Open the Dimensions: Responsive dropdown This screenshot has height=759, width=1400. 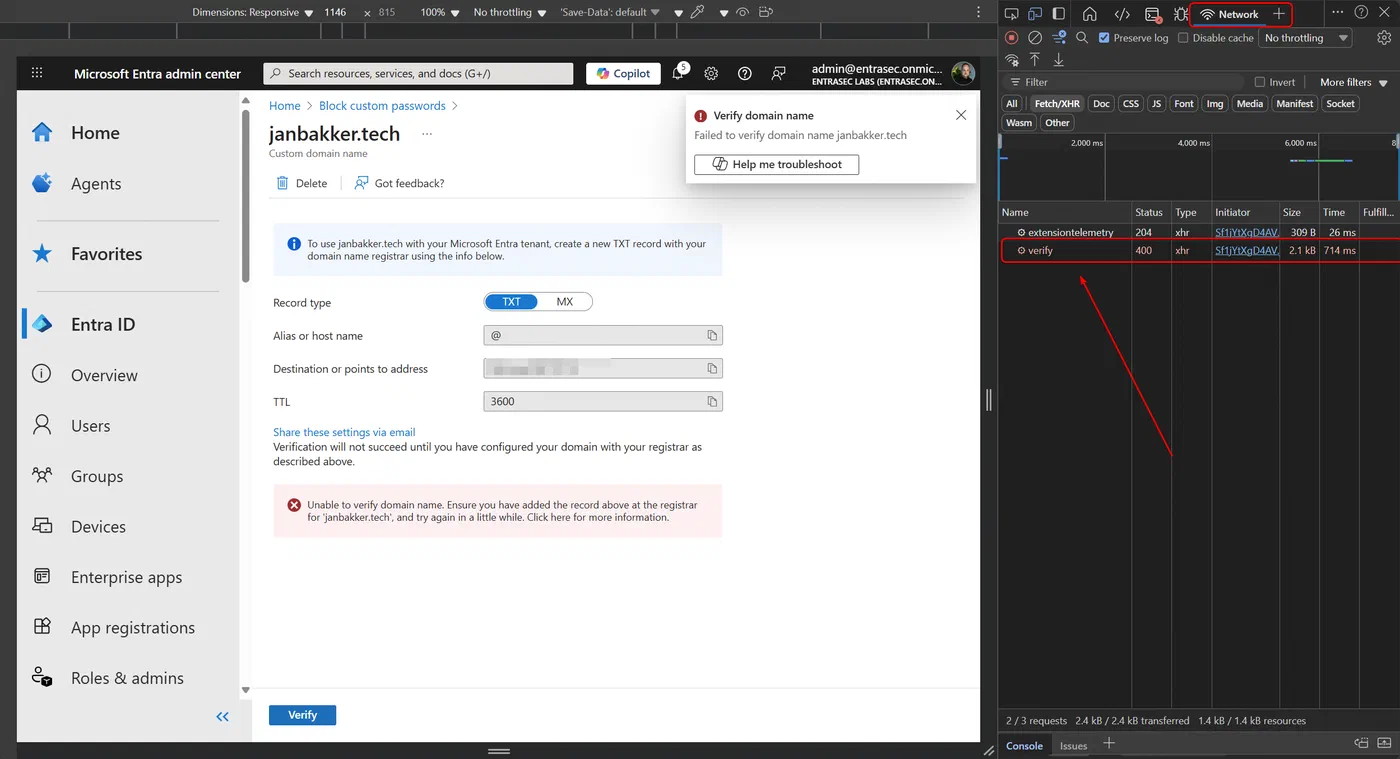[253, 12]
